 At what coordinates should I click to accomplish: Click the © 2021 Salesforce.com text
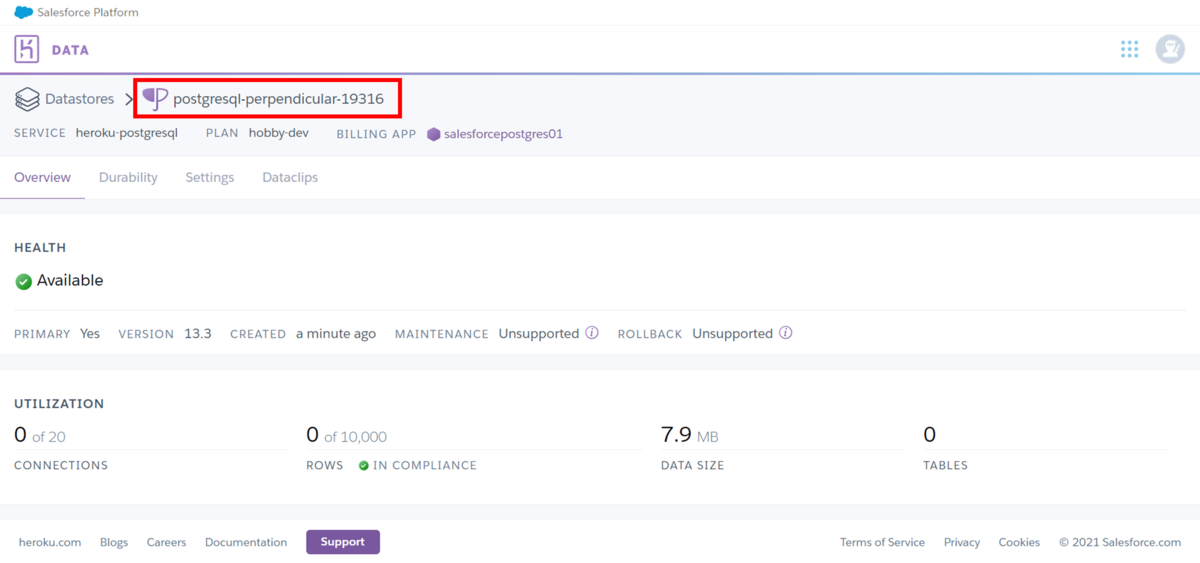pyautogui.click(x=1120, y=542)
